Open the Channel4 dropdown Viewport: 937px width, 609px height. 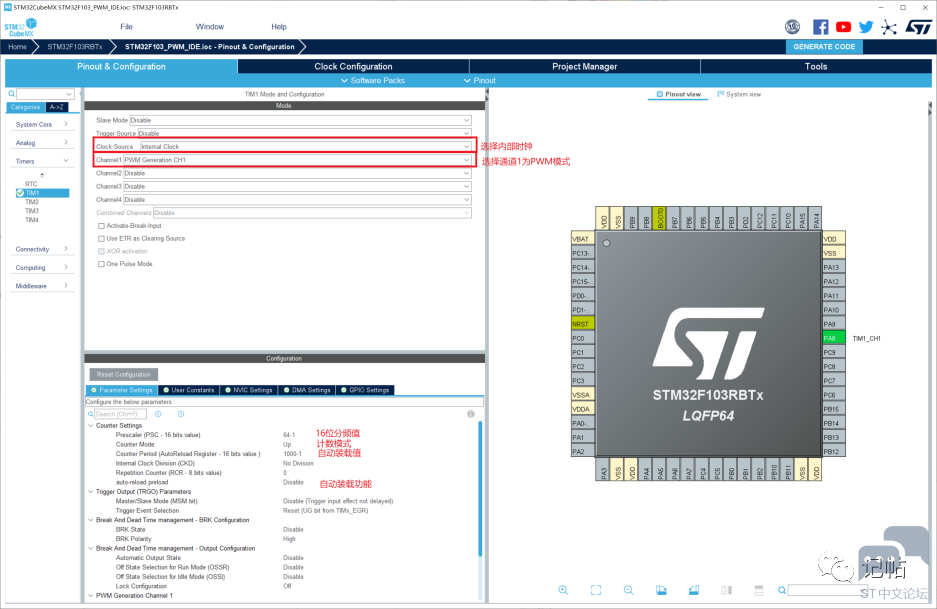pyautogui.click(x=297, y=200)
